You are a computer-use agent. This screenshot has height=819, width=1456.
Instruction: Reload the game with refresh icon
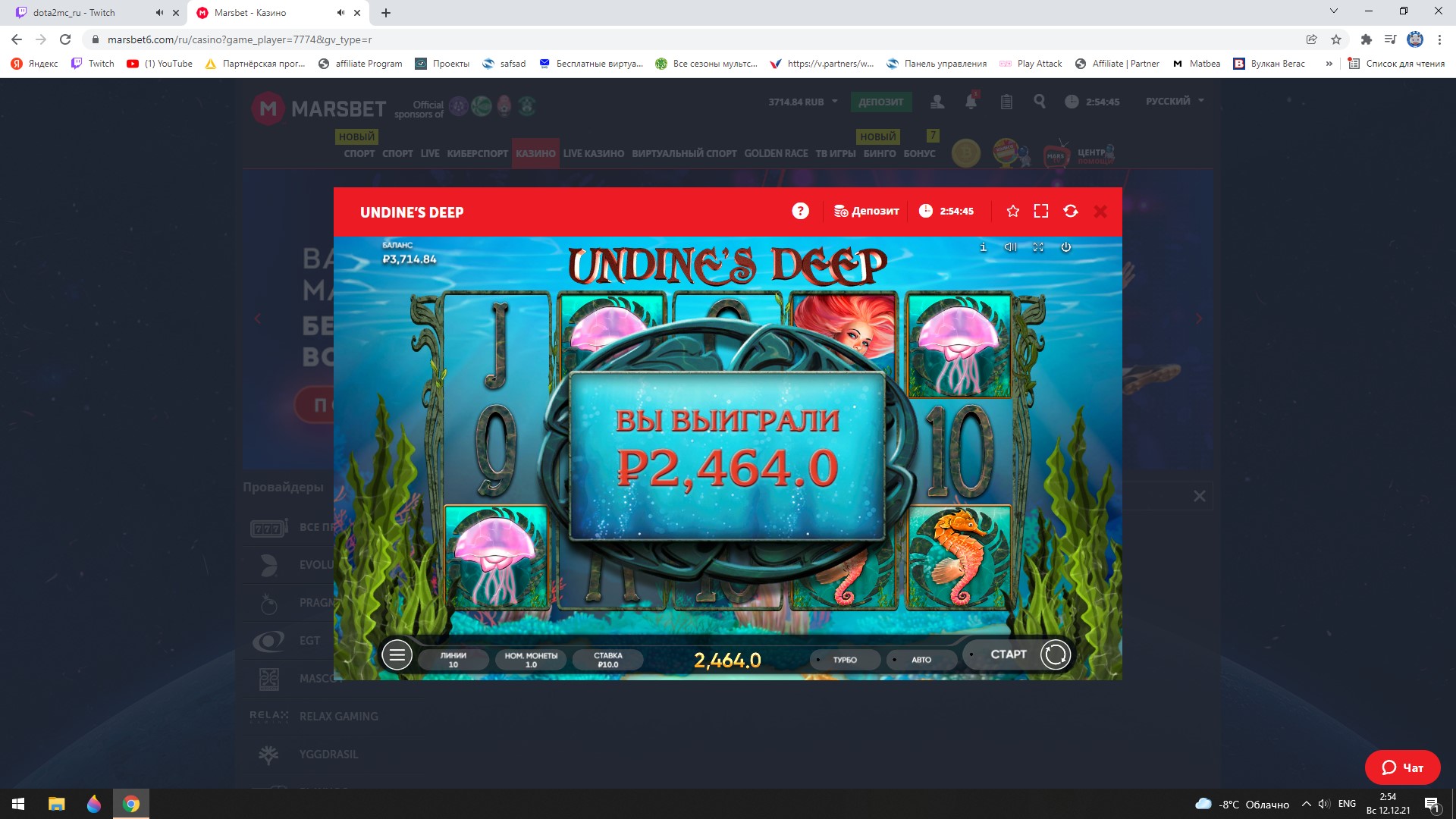[x=1070, y=211]
